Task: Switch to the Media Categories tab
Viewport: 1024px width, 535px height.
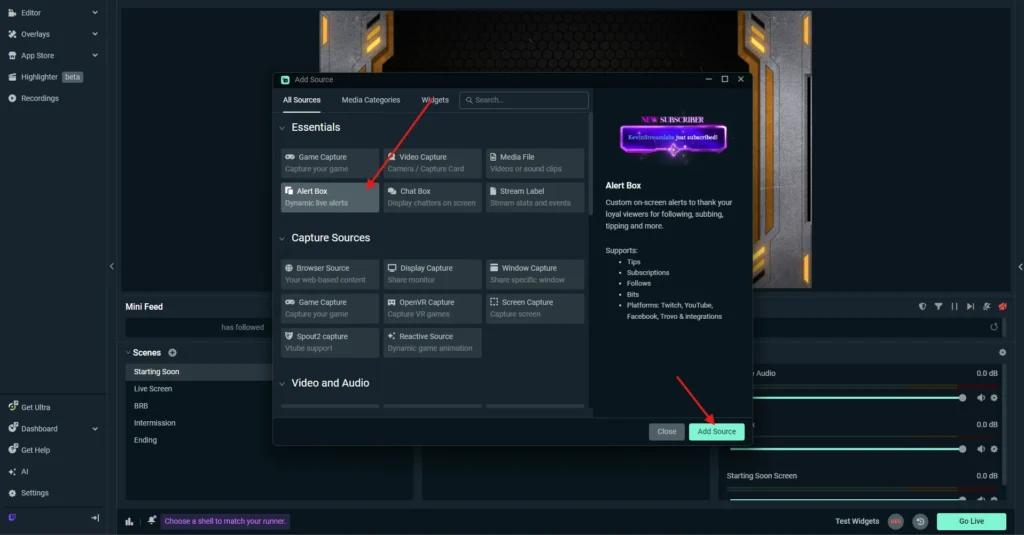Action: point(370,100)
